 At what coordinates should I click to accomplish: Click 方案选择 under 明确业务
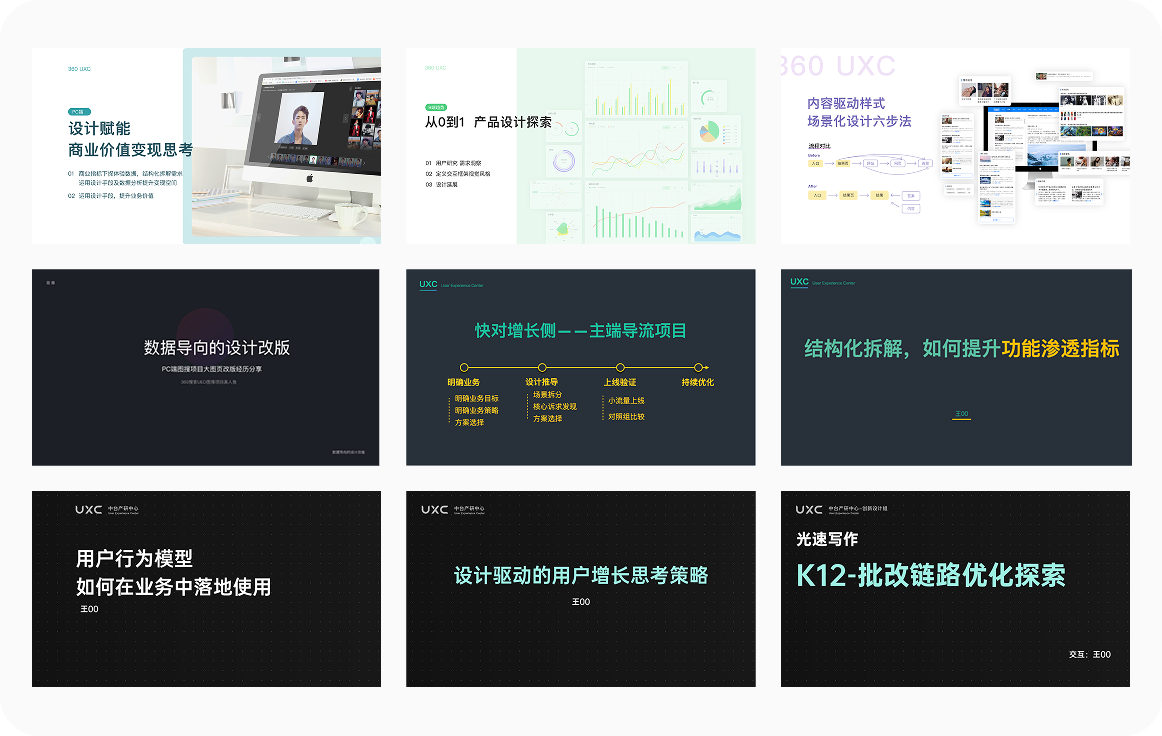pyautogui.click(x=469, y=422)
